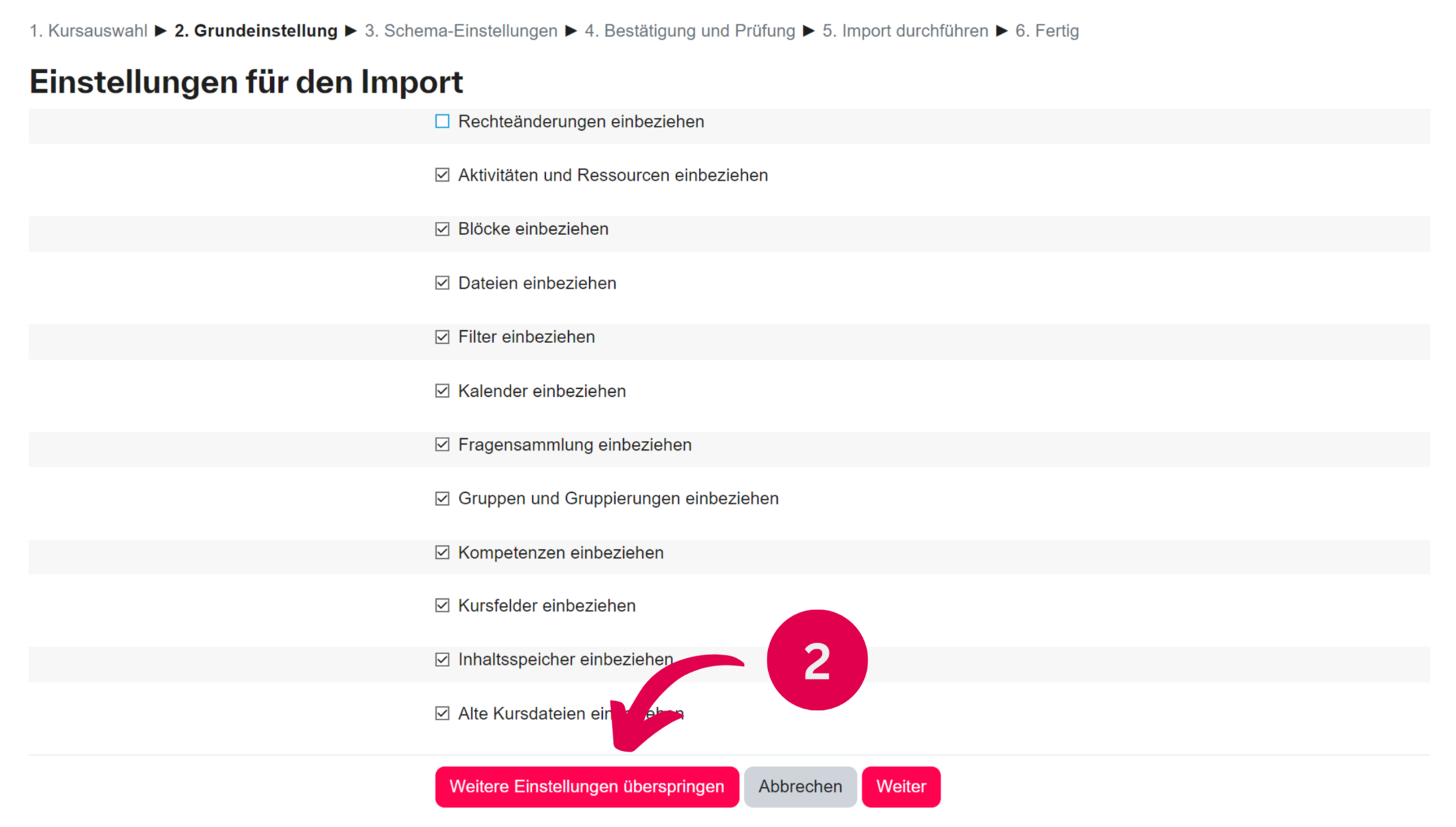Click Weitere Einstellungen überspringen
The image size is (1456, 827).
[x=586, y=786]
